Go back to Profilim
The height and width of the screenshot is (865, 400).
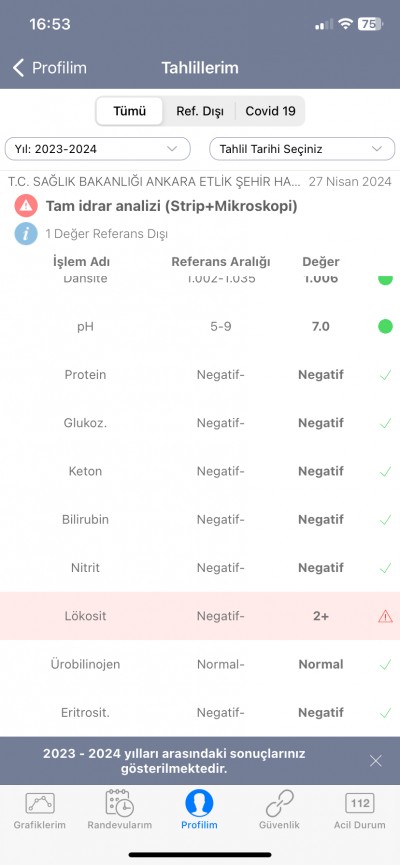click(50, 68)
